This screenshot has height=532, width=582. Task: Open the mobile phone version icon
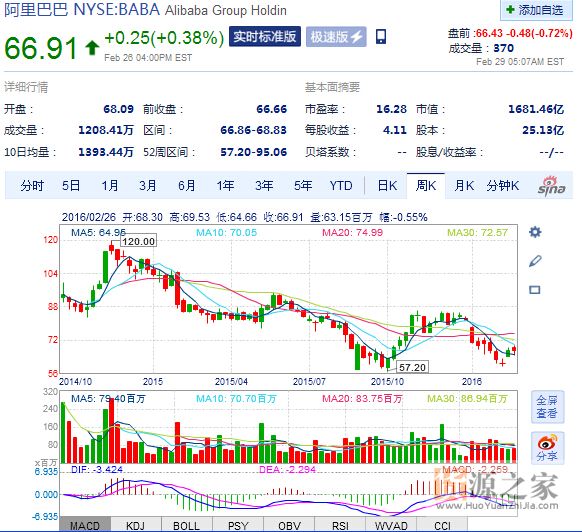381,37
